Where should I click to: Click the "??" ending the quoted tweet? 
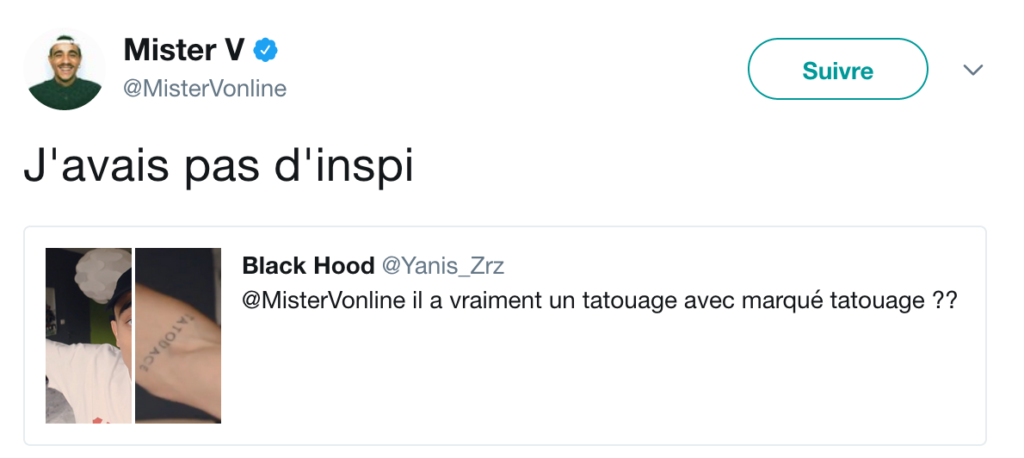[x=945, y=300]
